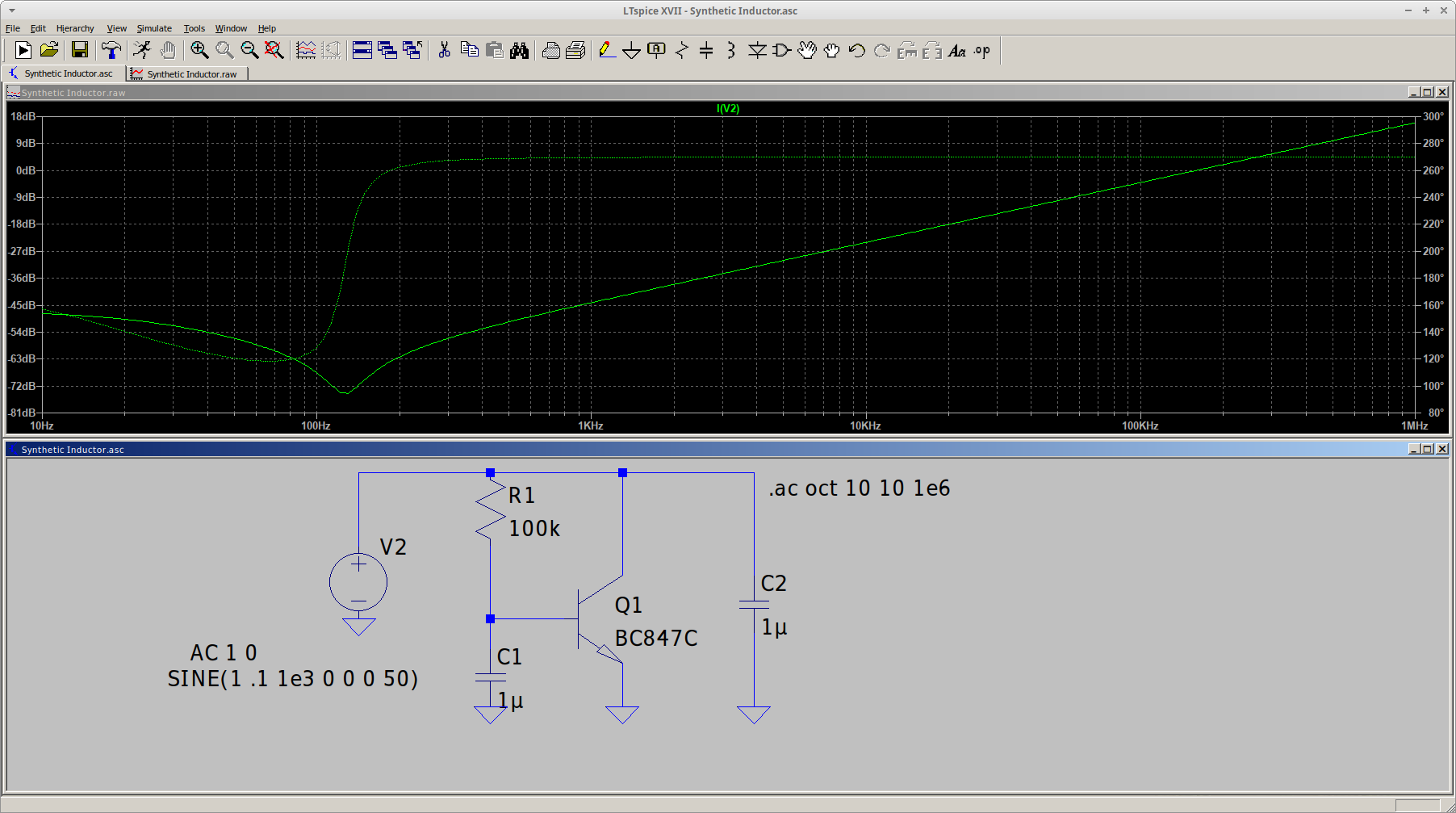Open the Component gate symbol tool
The width and height of the screenshot is (1456, 813).
coord(782,50)
